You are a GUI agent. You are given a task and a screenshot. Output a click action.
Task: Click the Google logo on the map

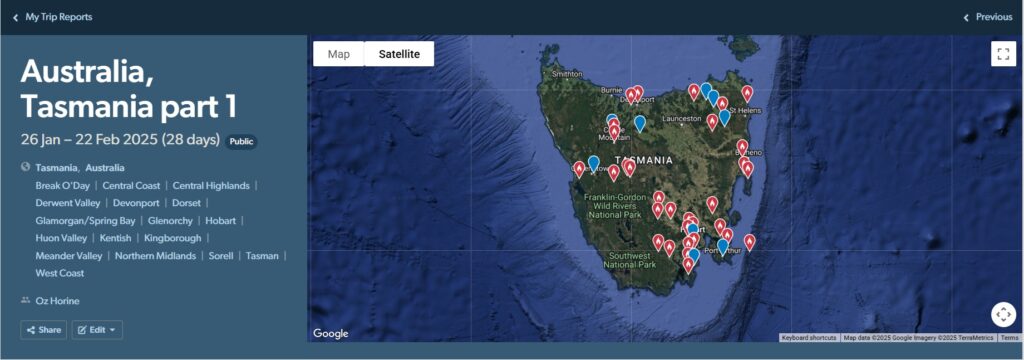330,334
